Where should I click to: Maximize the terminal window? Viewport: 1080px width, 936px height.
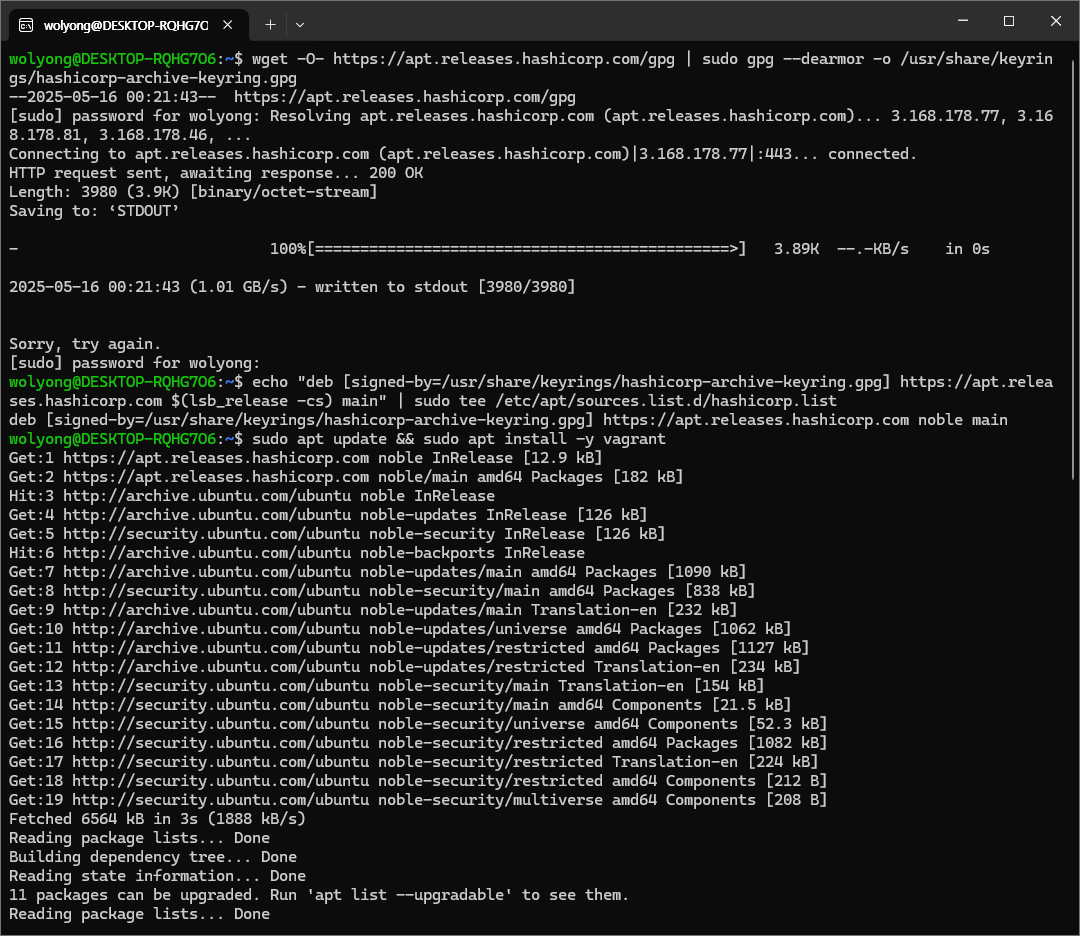pos(1008,21)
